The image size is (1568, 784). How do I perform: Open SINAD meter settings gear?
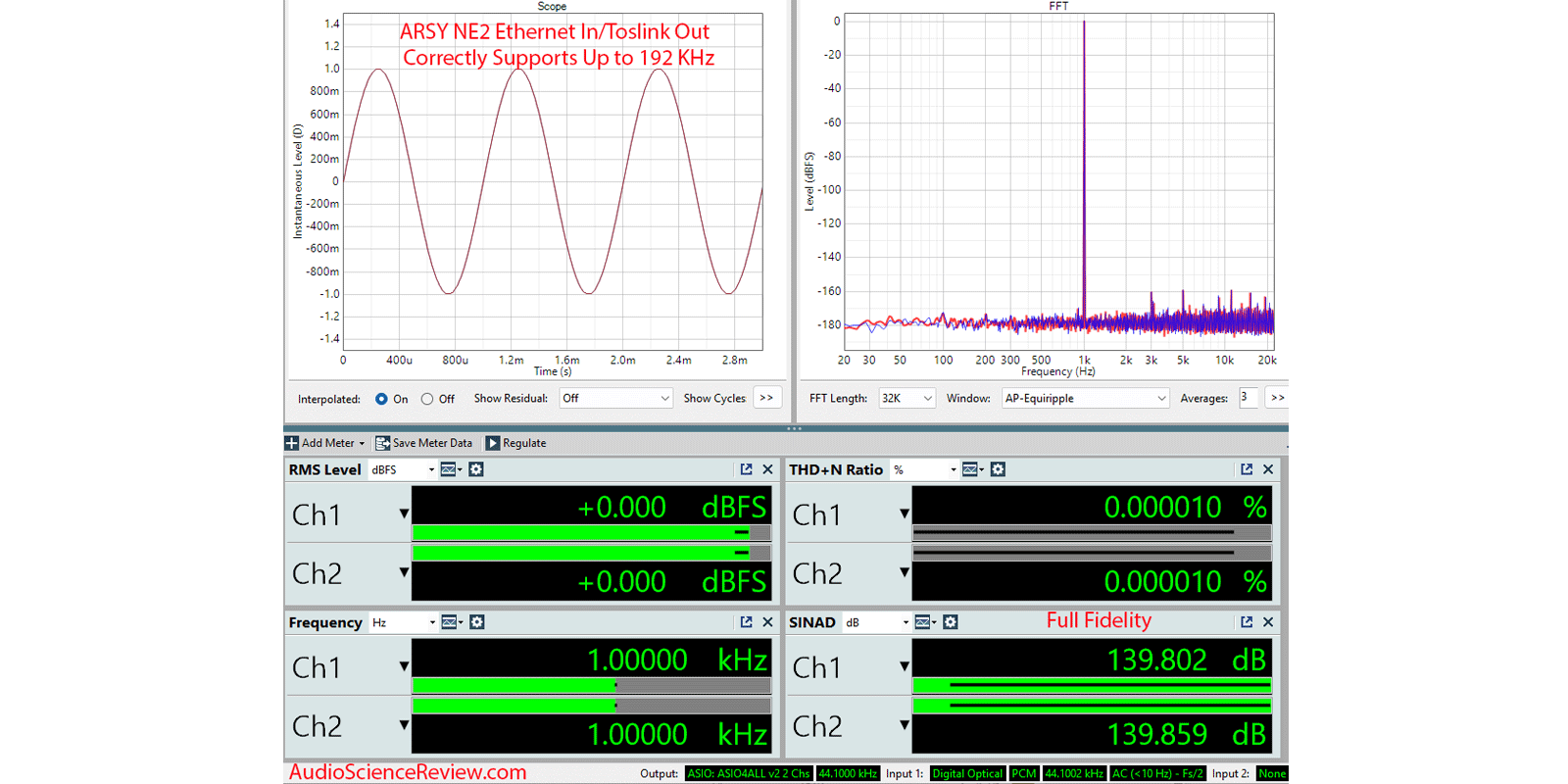[x=951, y=622]
